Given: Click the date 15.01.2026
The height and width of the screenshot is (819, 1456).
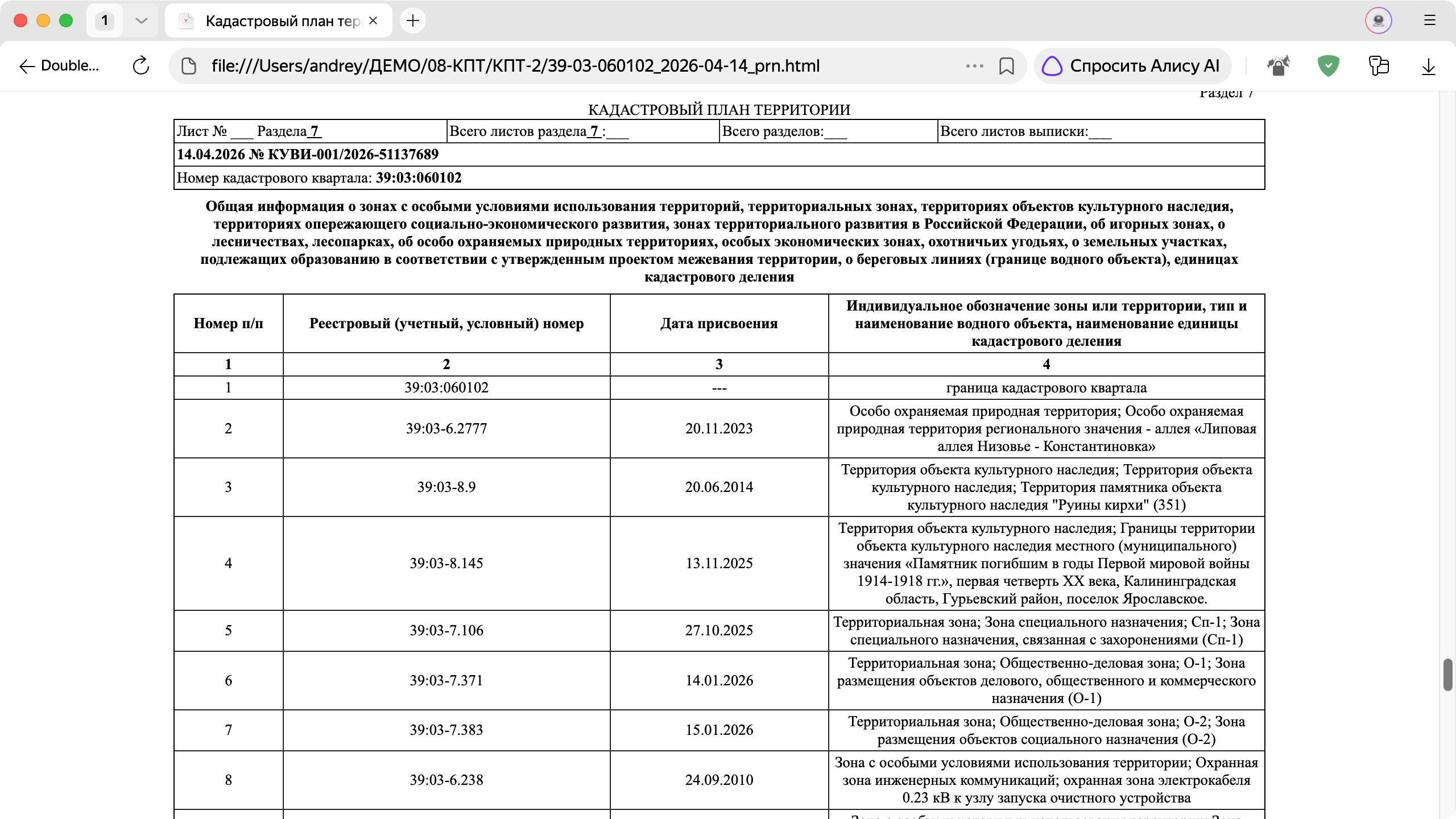Looking at the screenshot, I should (x=719, y=730).
